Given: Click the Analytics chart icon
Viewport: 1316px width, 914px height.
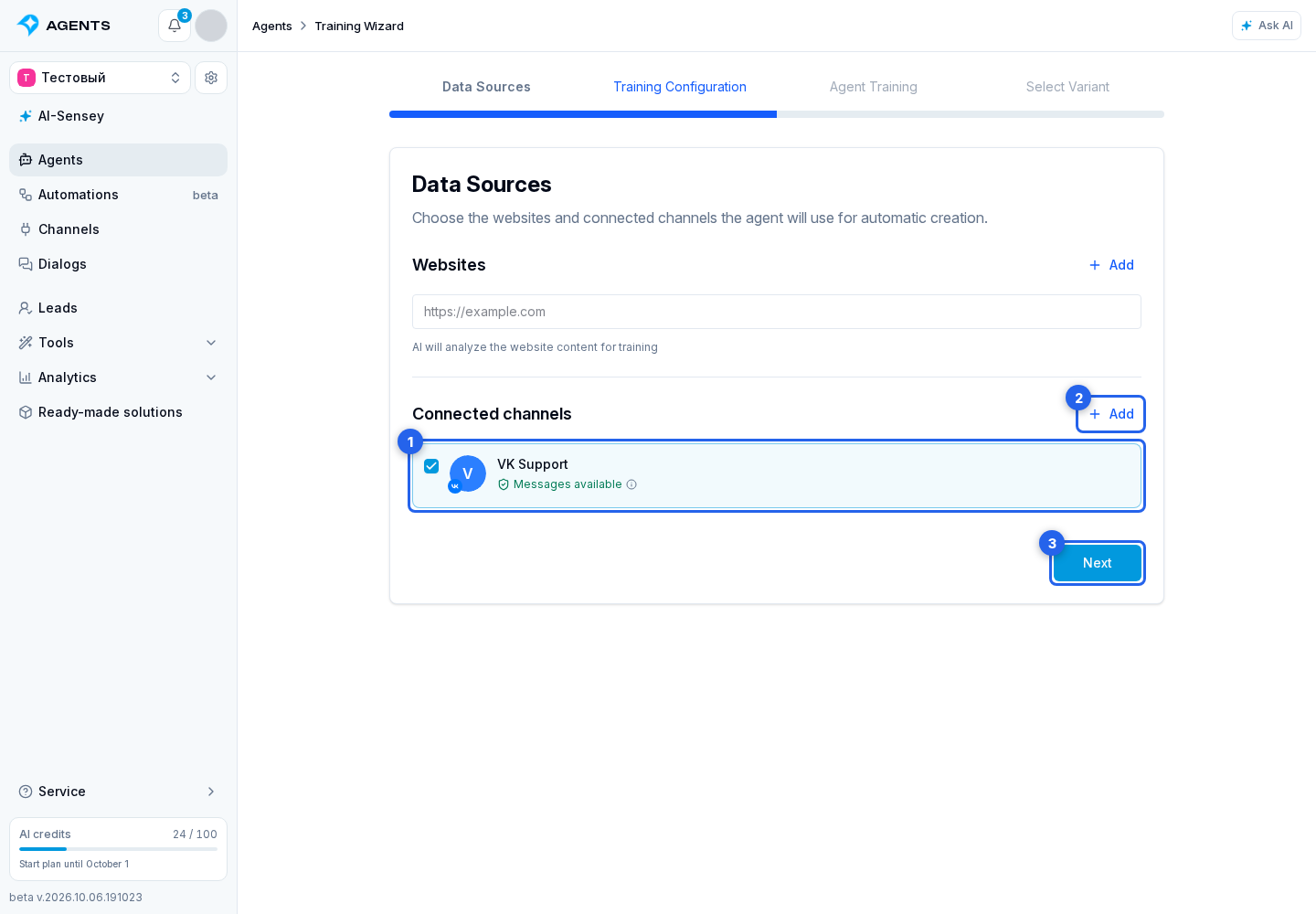Looking at the screenshot, I should pos(26,377).
